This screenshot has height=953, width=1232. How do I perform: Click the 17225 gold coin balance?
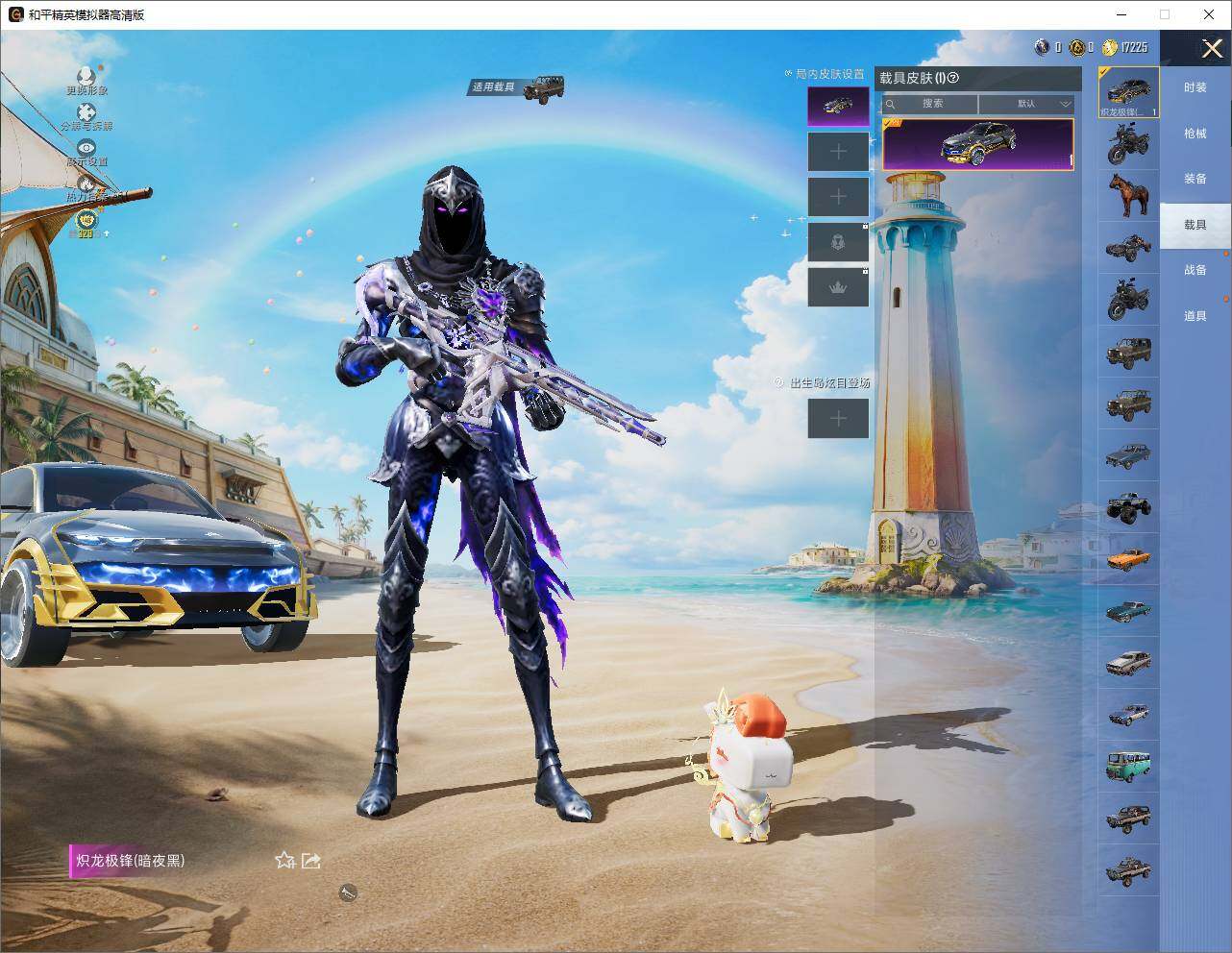click(1125, 47)
